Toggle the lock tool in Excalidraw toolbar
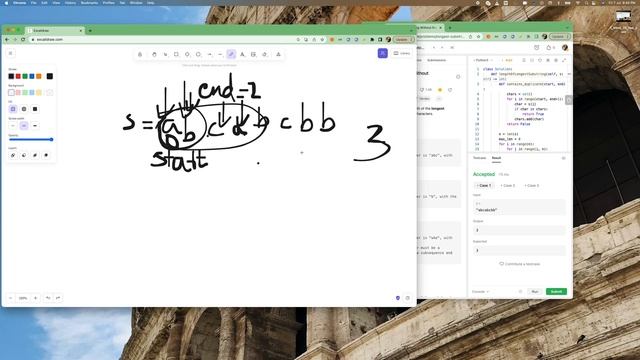Image resolution: width=640 pixels, height=360 pixels. point(140,54)
